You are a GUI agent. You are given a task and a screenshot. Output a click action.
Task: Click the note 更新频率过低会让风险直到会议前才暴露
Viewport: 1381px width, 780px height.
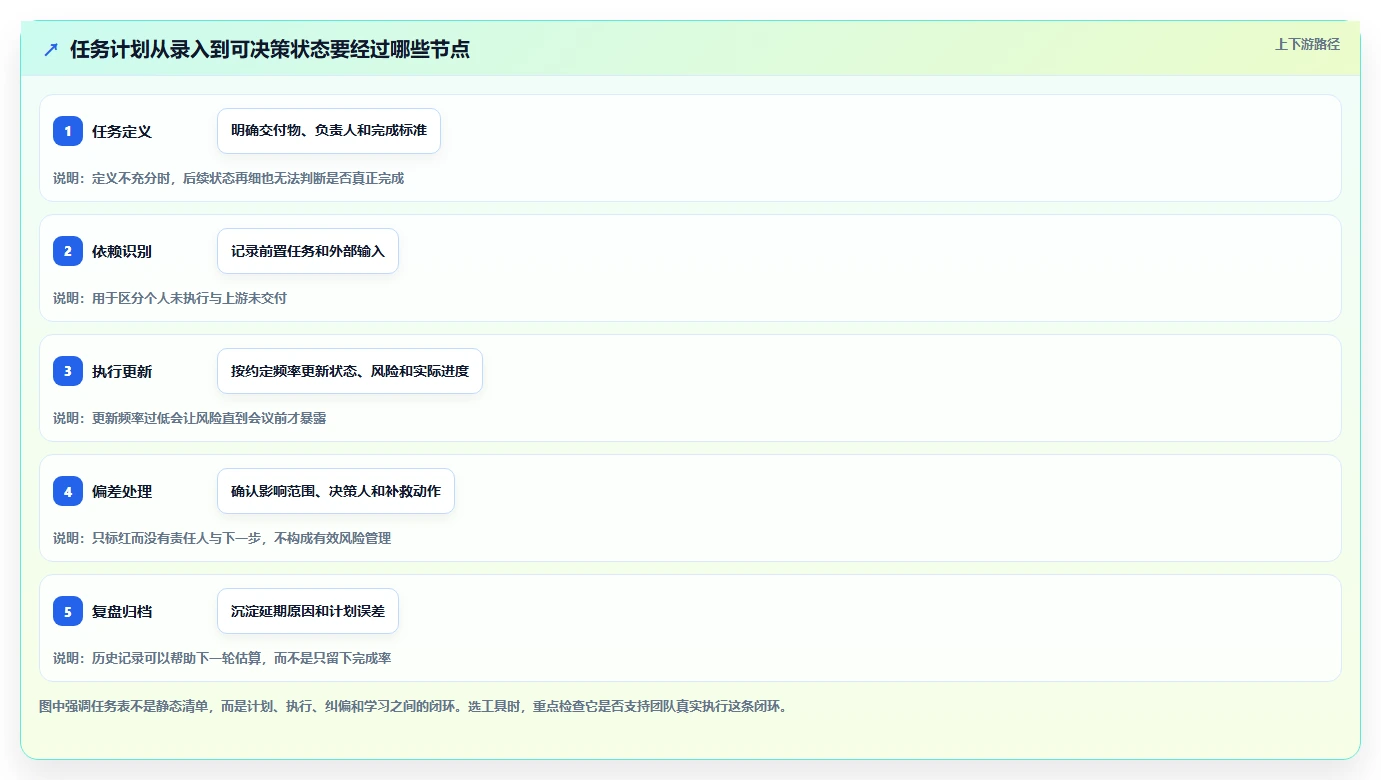click(209, 418)
